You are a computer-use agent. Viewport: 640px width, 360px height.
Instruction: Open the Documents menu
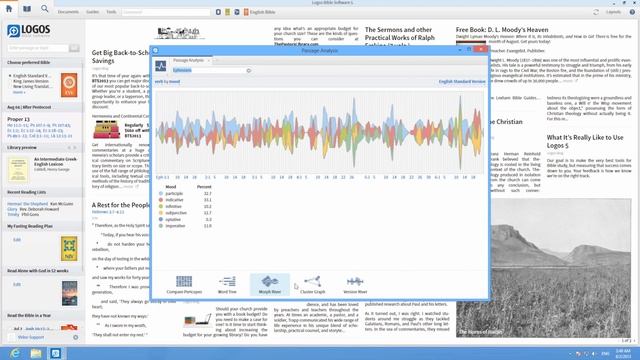[68, 12]
